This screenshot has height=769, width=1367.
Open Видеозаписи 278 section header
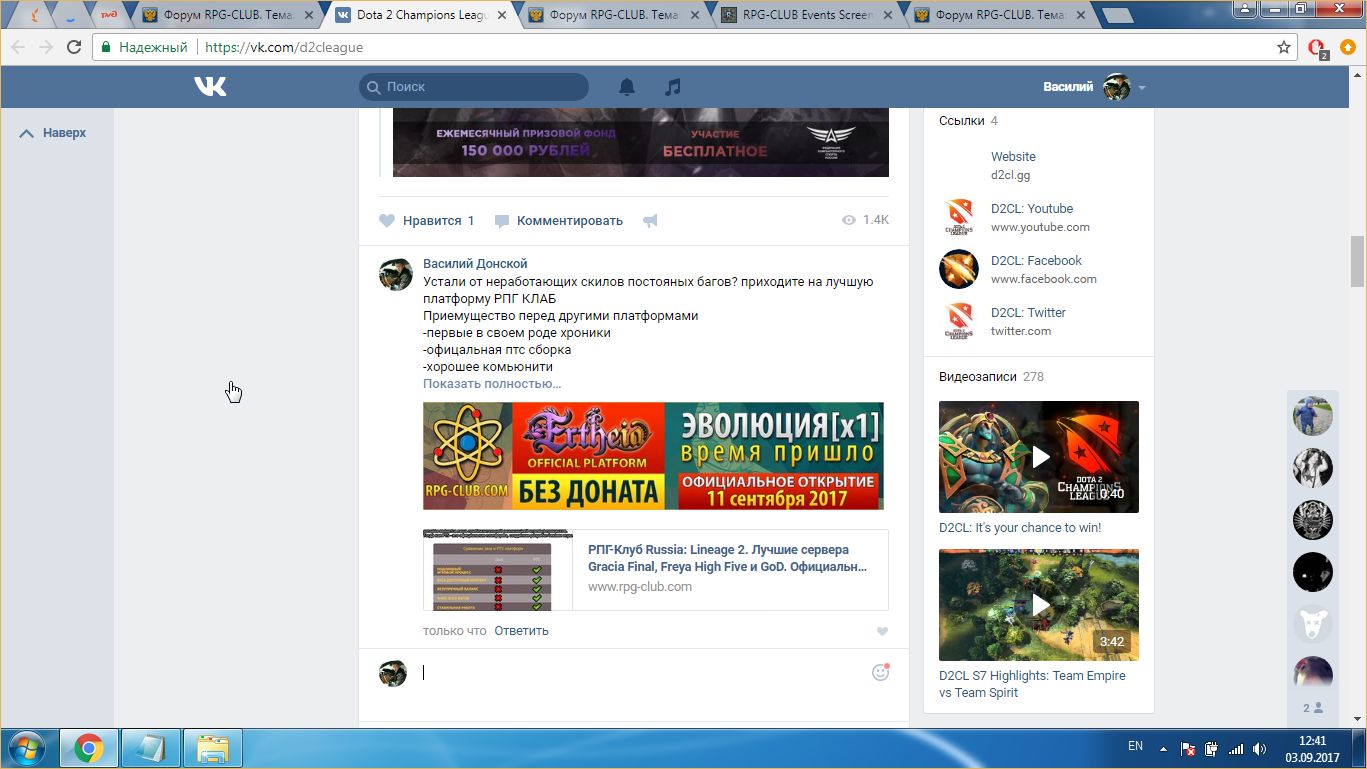[x=991, y=377]
